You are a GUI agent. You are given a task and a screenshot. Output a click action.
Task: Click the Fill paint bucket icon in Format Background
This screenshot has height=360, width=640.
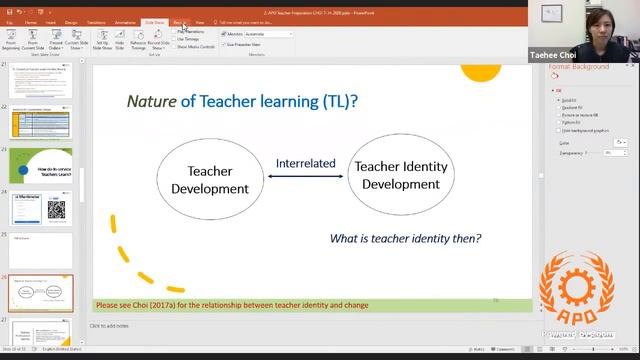pos(554,76)
